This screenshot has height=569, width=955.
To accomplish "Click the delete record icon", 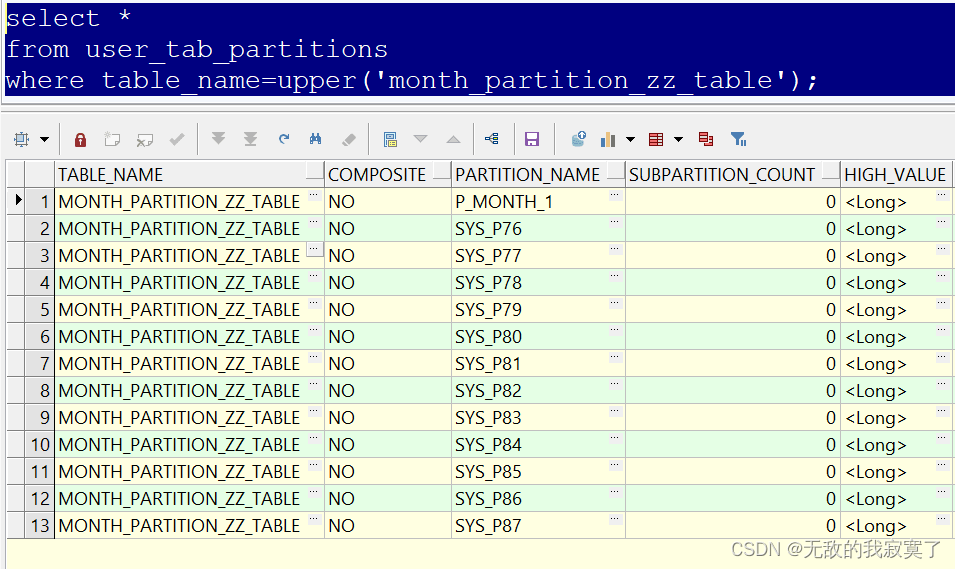I will coord(144,140).
